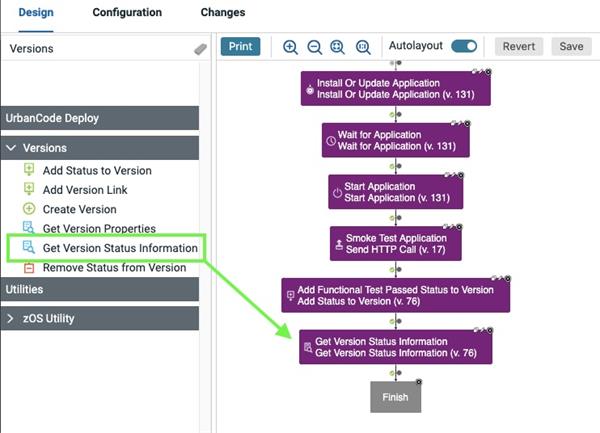Click the upload icon in Smoke Test node

pos(339,244)
